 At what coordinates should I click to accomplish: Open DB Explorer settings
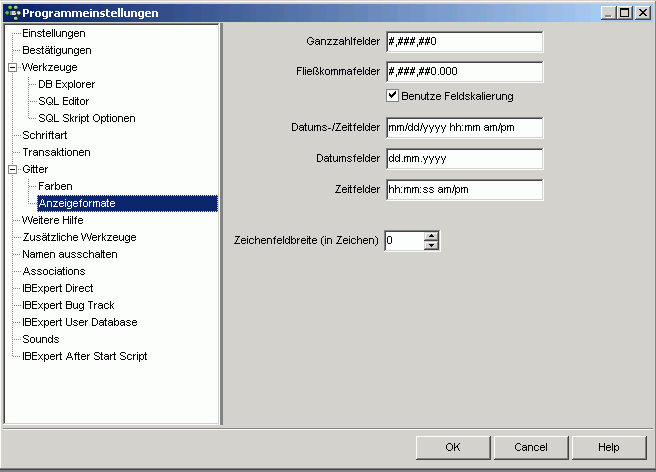coord(67,84)
